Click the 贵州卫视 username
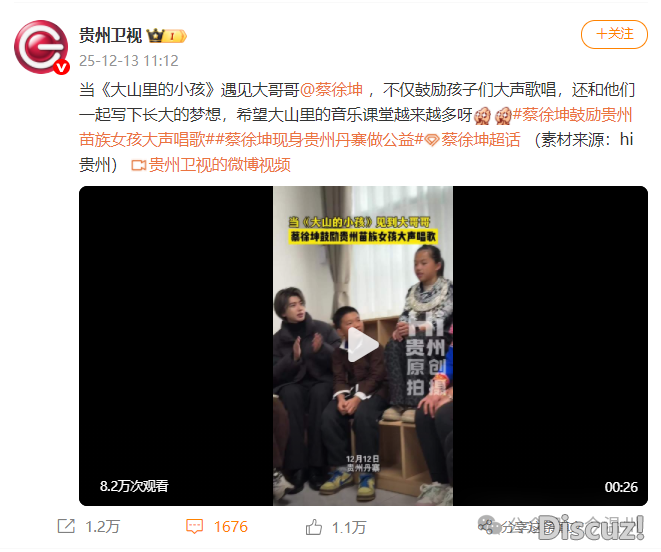The height and width of the screenshot is (552, 661). pos(110,35)
